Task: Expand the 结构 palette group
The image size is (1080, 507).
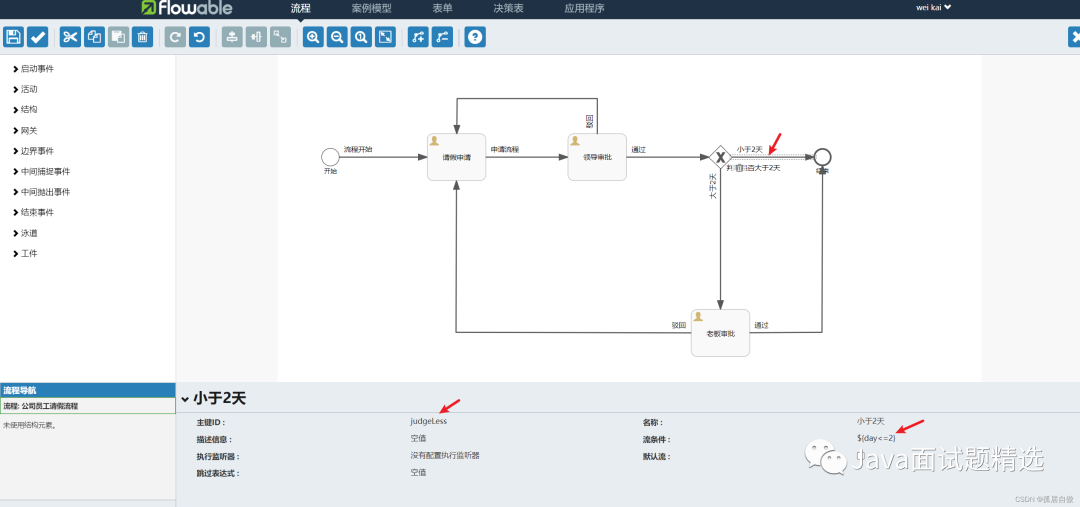Action: 25,110
